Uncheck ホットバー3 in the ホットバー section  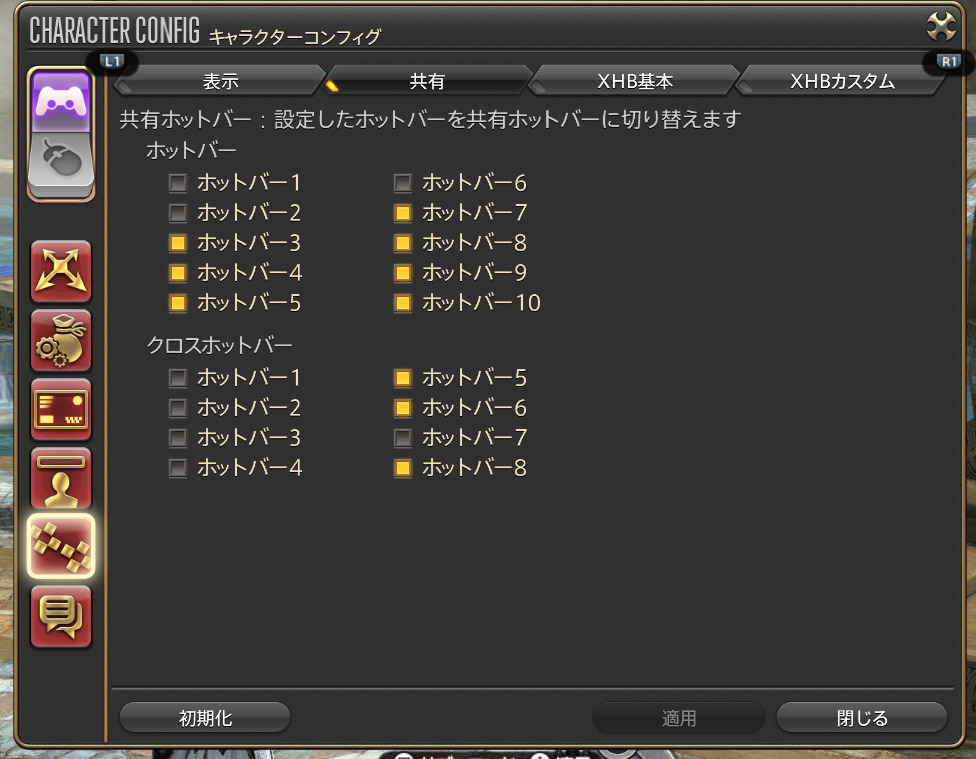click(178, 243)
